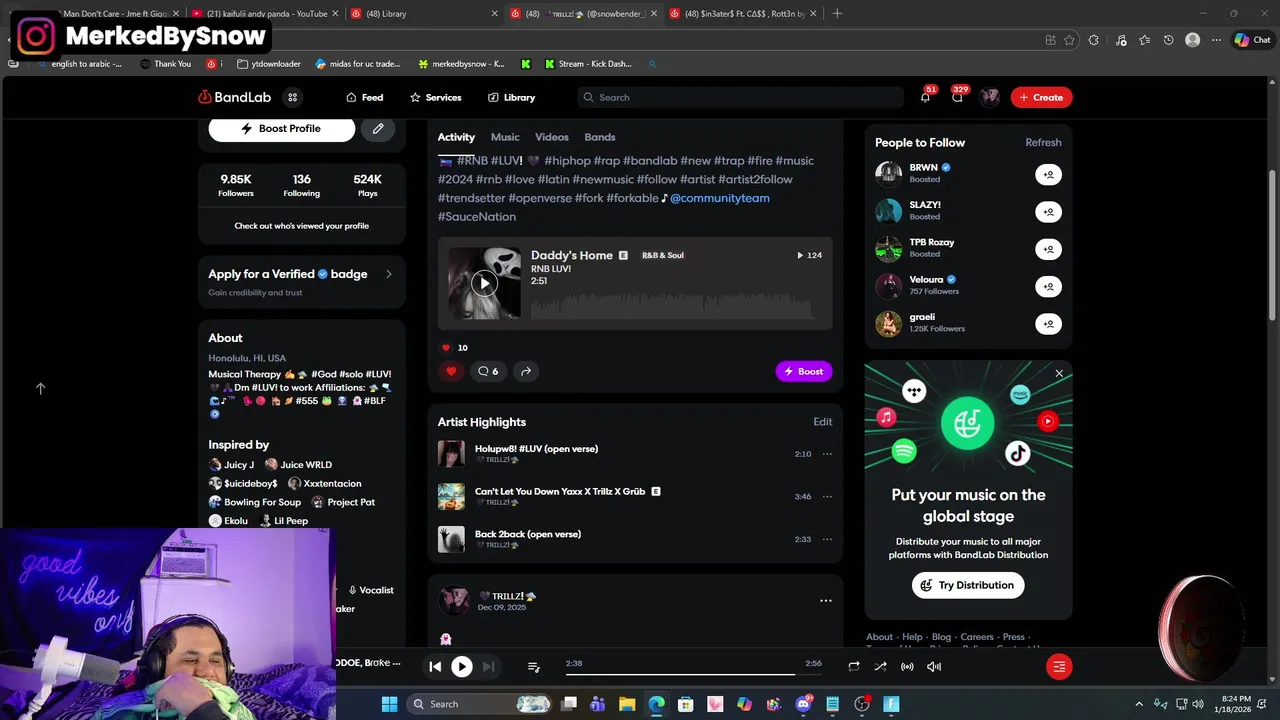
Task: Open Copilot Chat in browser toolbar
Action: click(x=1255, y=40)
